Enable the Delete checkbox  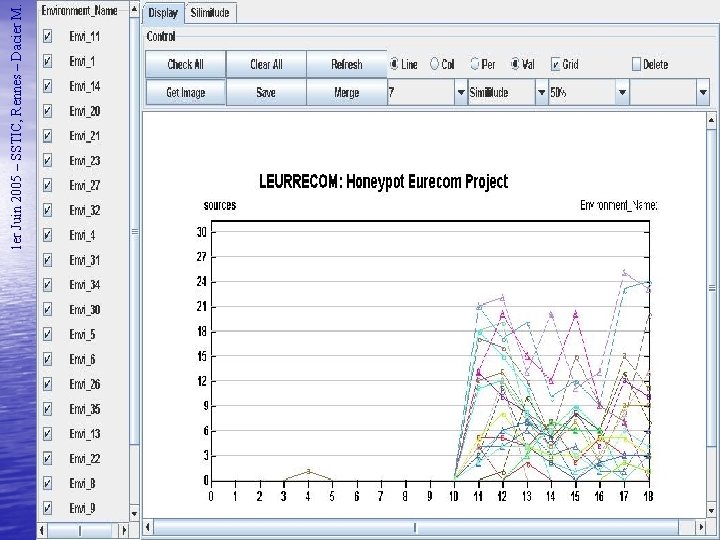click(x=636, y=64)
